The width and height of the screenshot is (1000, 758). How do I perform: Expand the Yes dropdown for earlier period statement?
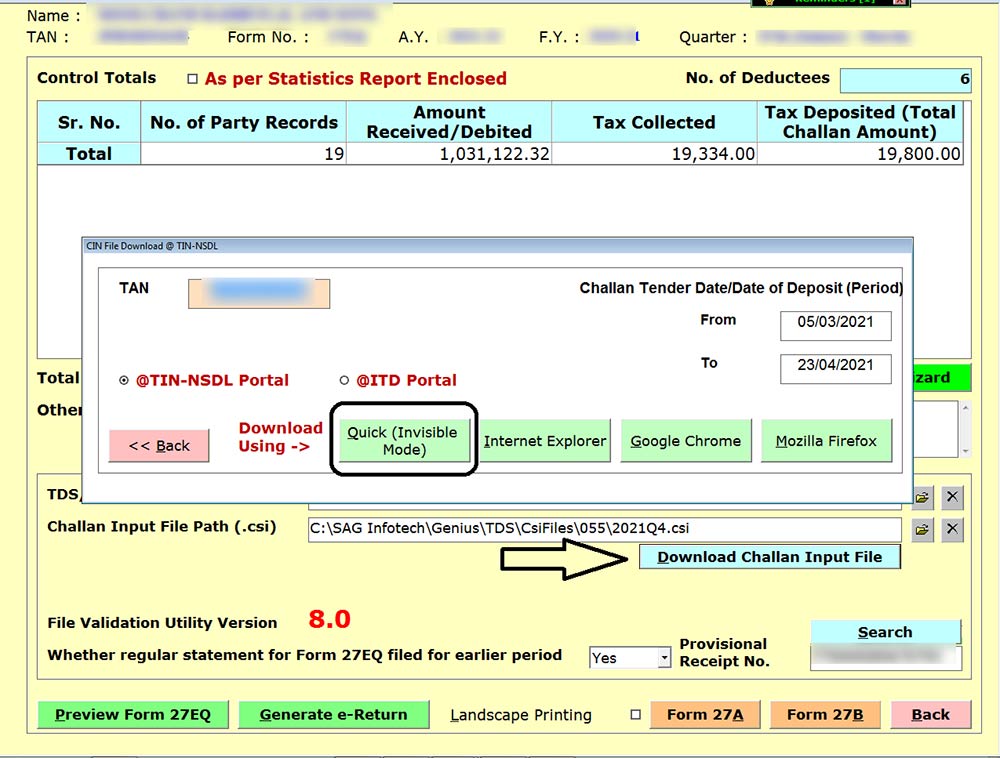[664, 658]
